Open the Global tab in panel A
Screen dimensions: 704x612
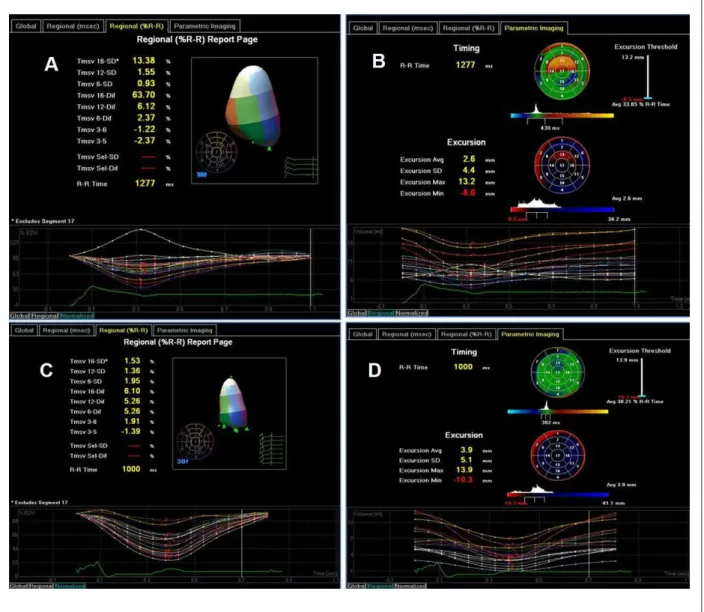[26, 26]
